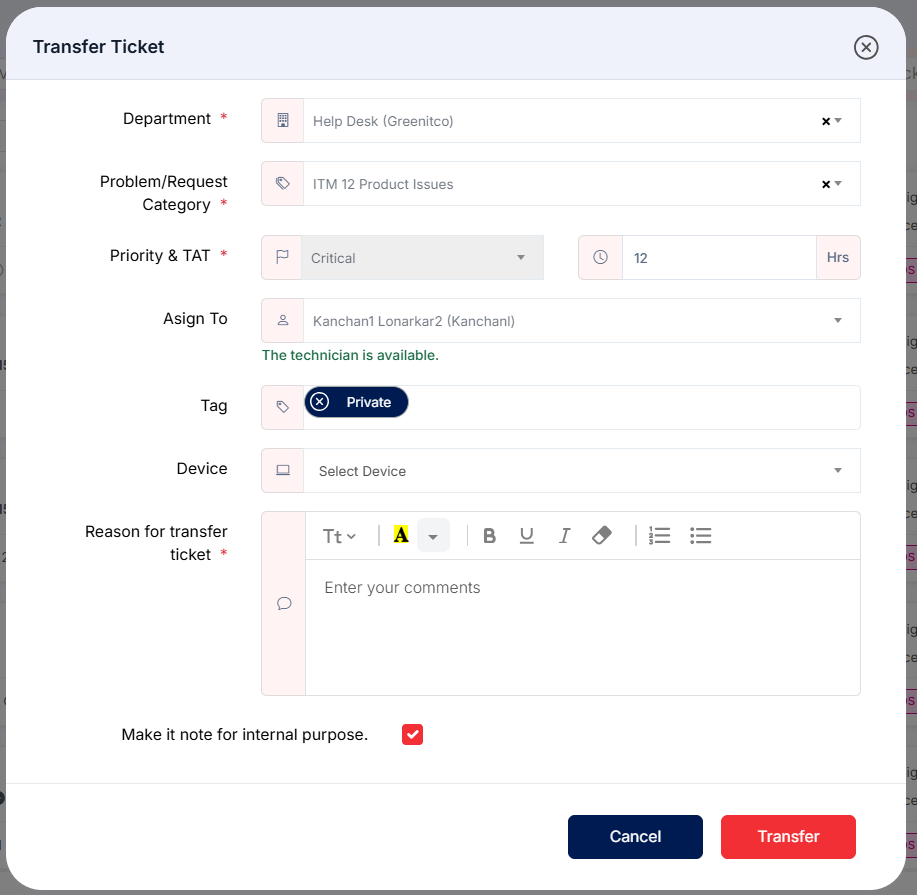This screenshot has width=917, height=895.
Task: Close the Transfer Ticket dialog
Action: 866,47
